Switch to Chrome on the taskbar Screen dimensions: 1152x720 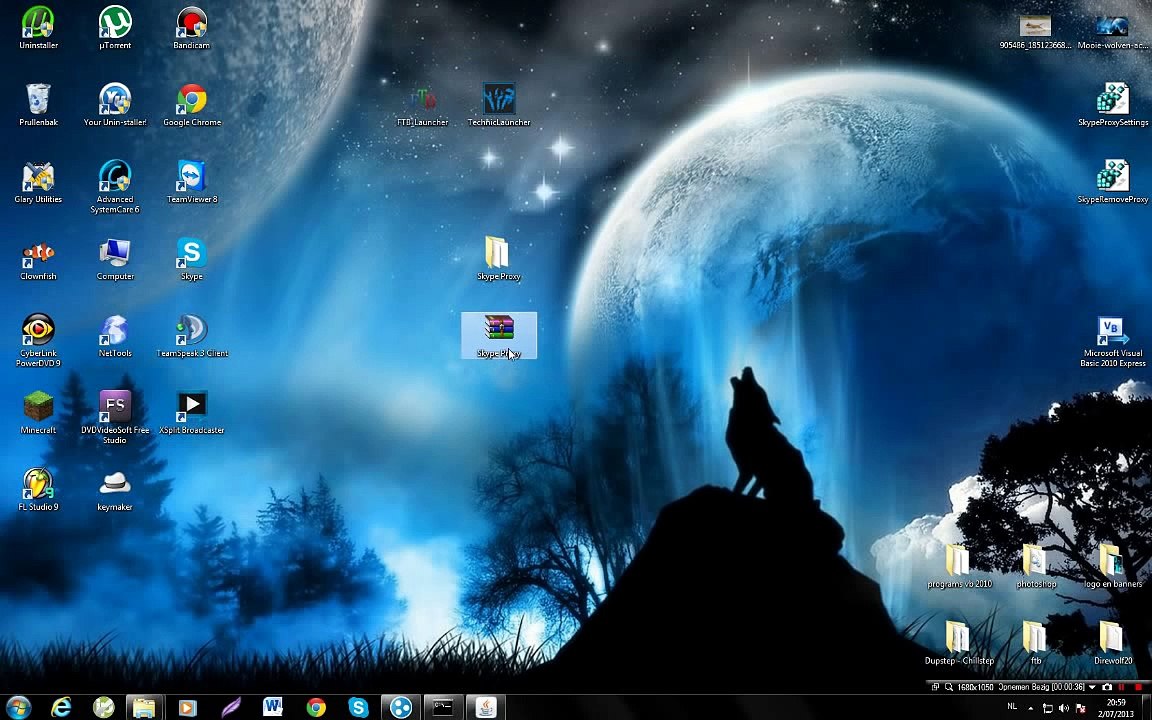coord(316,707)
